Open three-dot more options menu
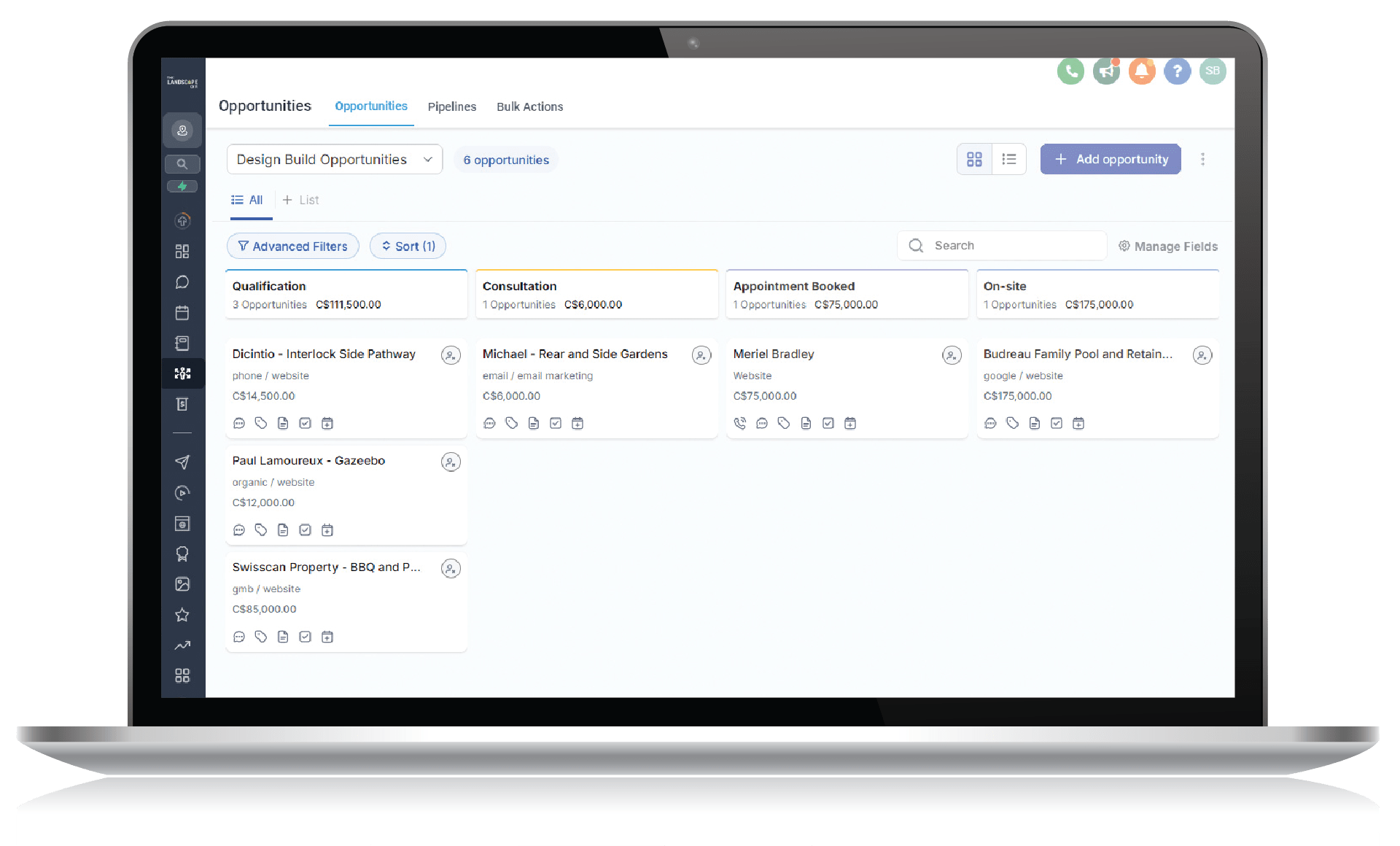 pyautogui.click(x=1203, y=159)
